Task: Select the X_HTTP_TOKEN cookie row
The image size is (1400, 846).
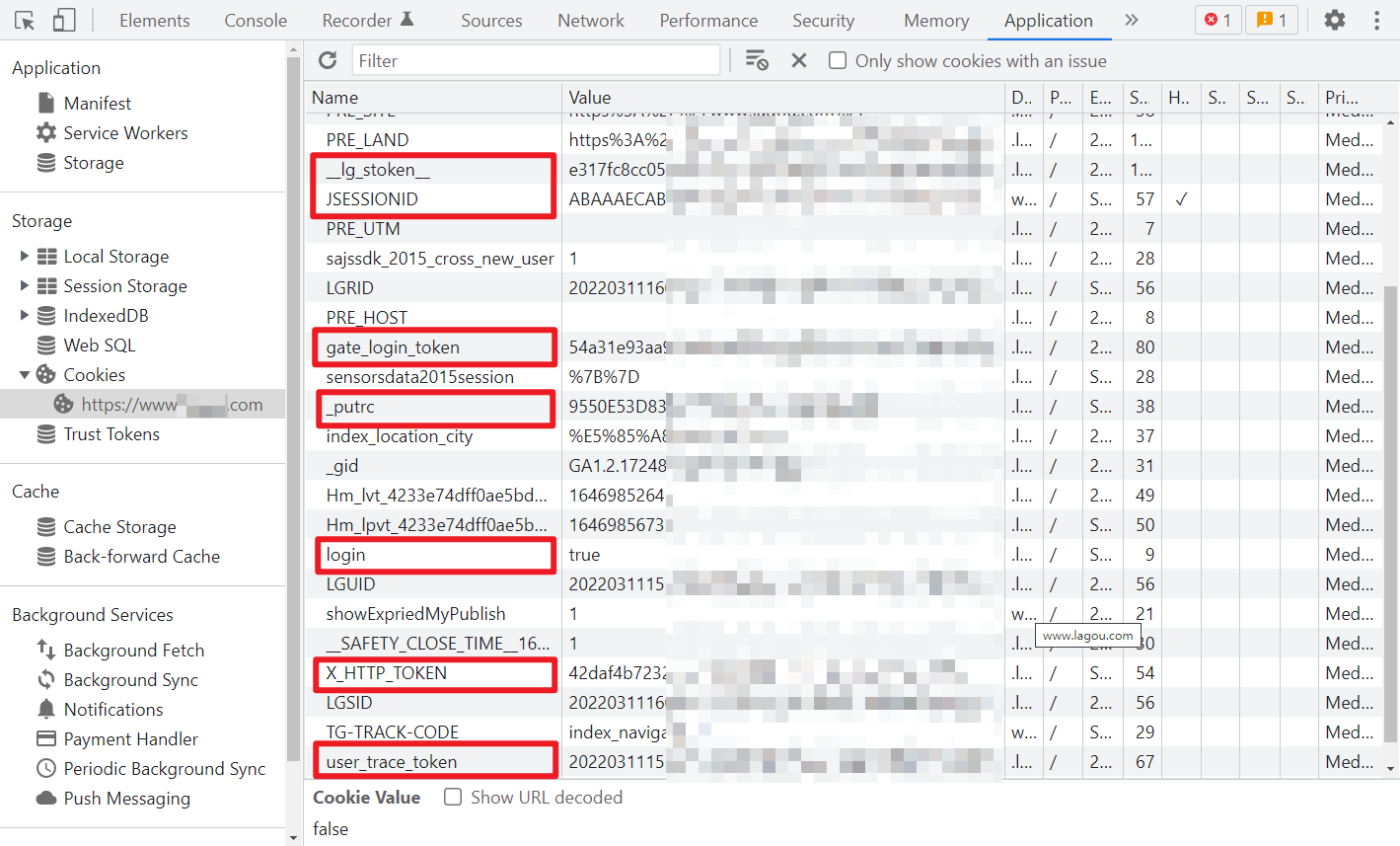Action: 844,672
